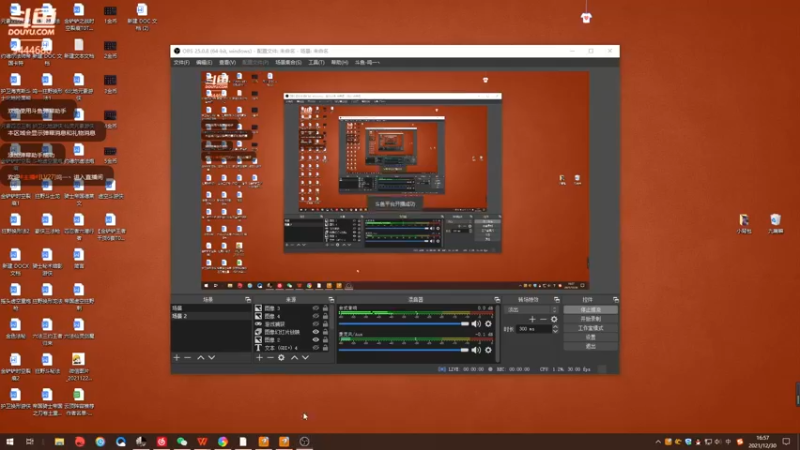Open 设置 settings in Controls panel

(x=590, y=337)
